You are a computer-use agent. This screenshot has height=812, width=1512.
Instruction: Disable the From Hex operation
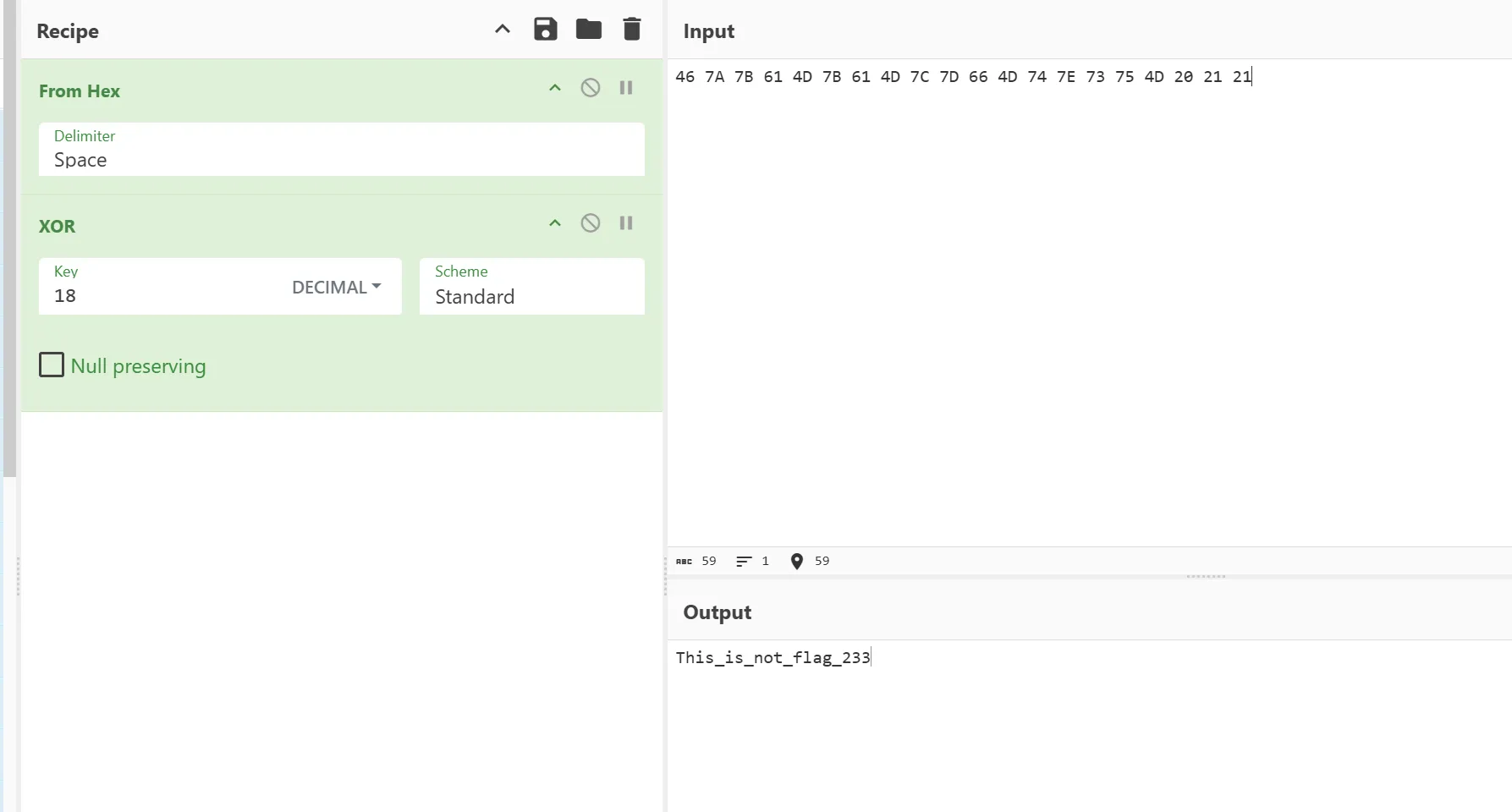(590, 88)
